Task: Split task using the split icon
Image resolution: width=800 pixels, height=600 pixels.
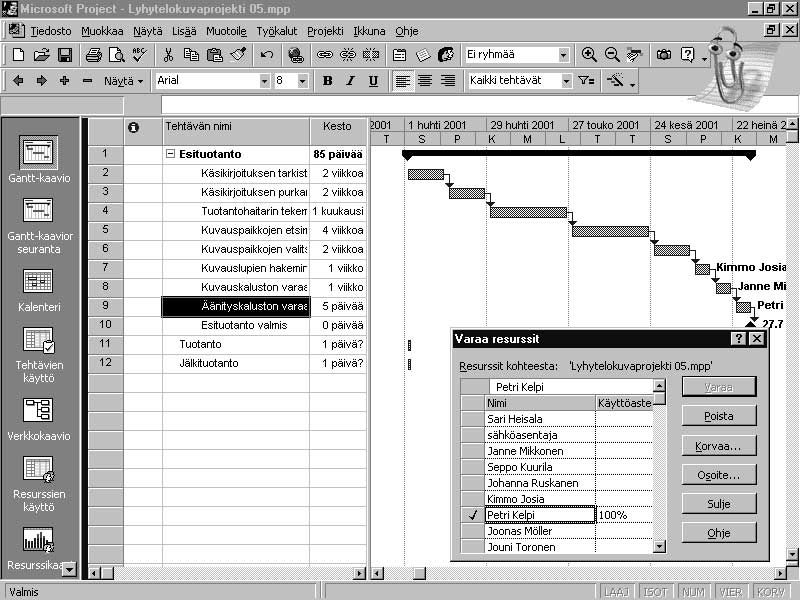Action: [371, 55]
